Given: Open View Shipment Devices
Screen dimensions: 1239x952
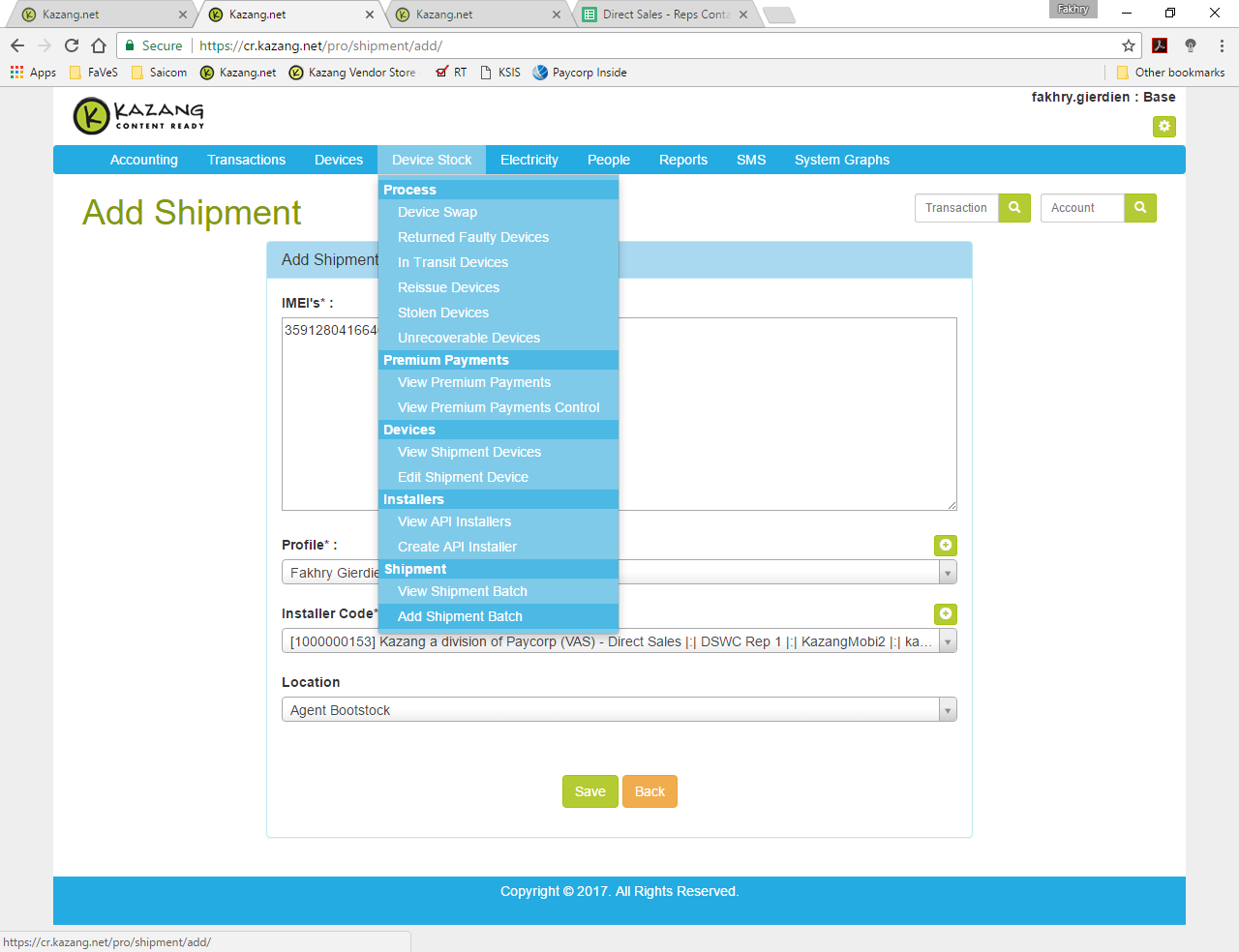Looking at the screenshot, I should 499,452.
